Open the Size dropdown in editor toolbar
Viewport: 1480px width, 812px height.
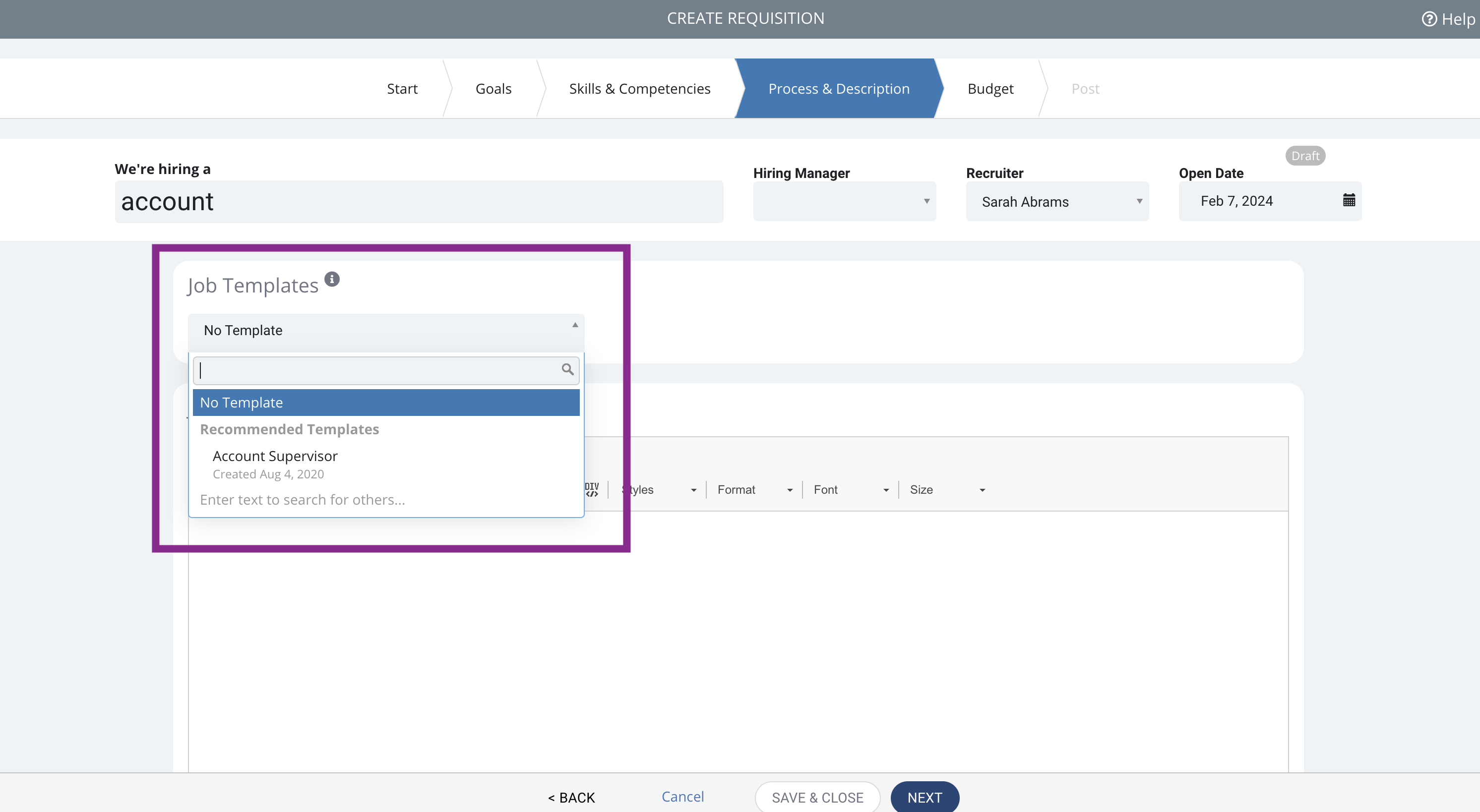(947, 490)
